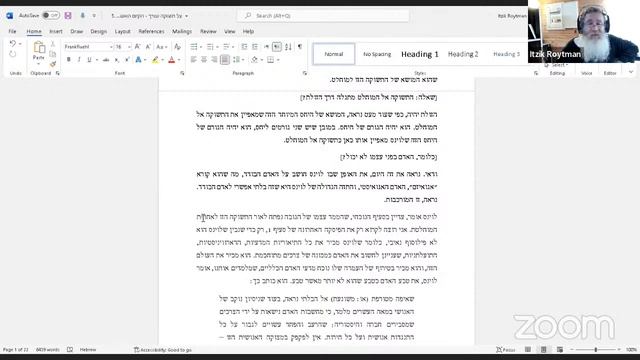
Task: Click into the Search box
Action: pos(323,16)
